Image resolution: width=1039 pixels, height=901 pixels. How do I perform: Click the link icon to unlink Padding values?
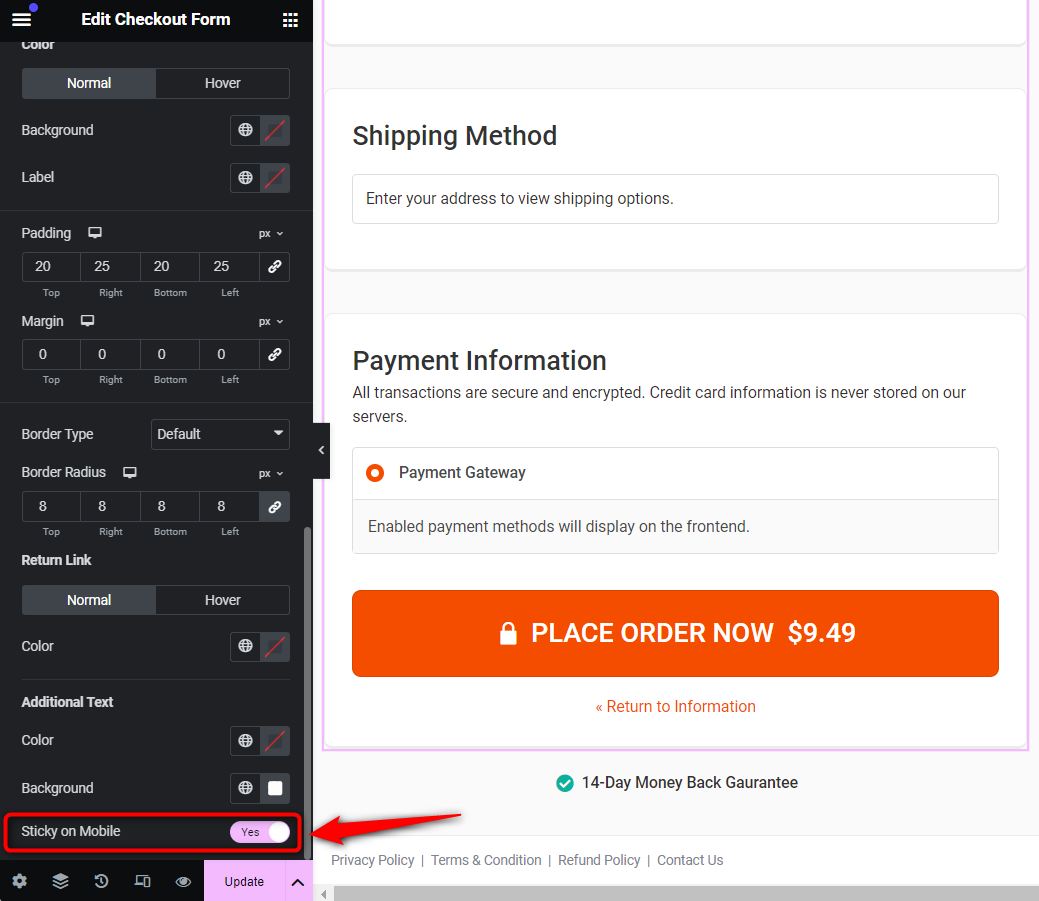point(274,266)
